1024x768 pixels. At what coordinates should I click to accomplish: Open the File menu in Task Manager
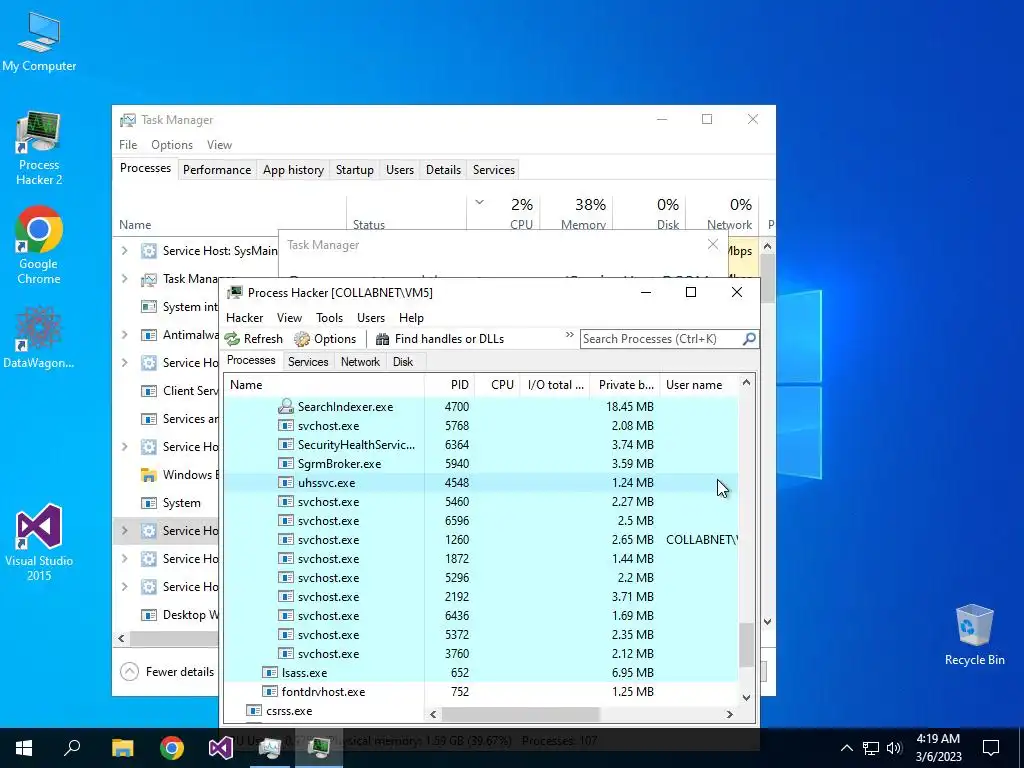tap(128, 145)
